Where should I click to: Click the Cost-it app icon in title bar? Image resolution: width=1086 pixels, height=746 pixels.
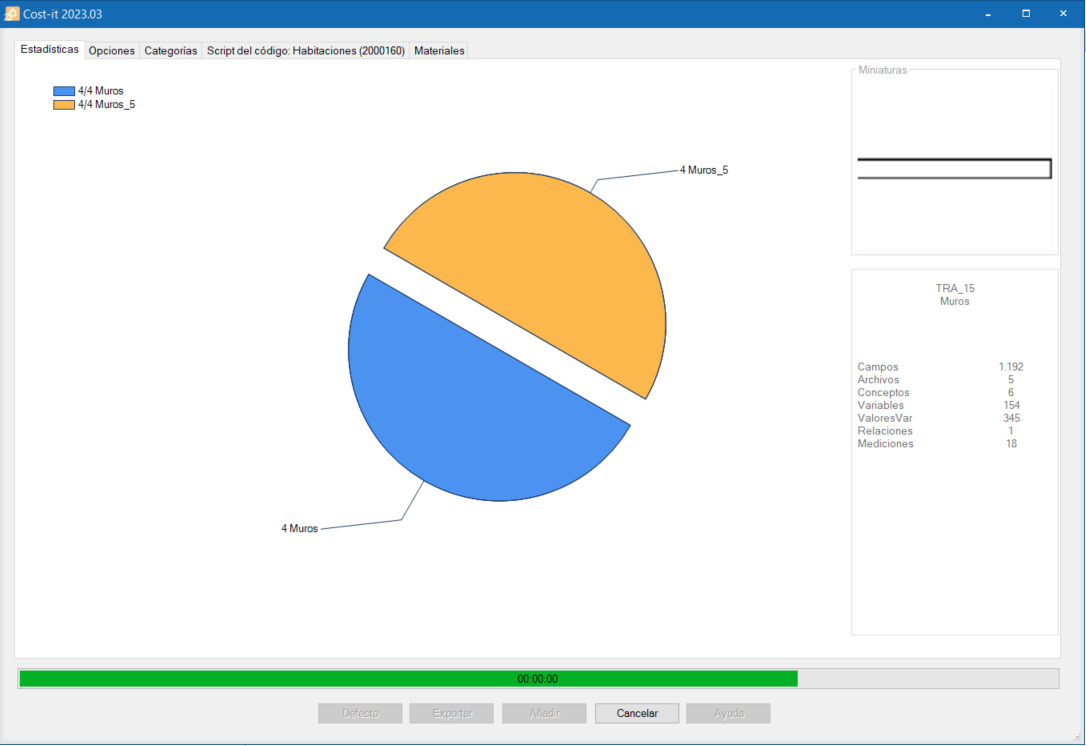point(12,14)
